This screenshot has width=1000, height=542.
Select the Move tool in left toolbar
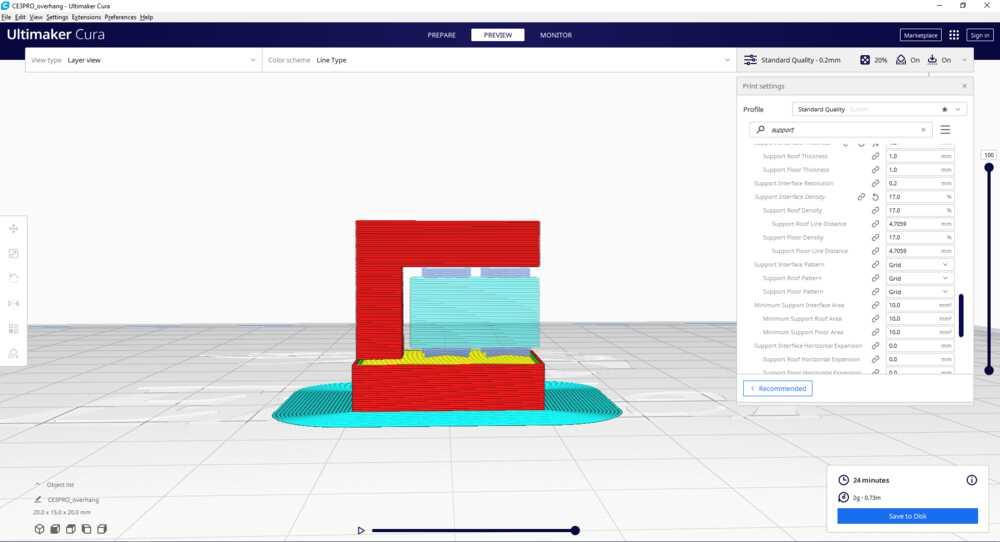click(x=14, y=229)
